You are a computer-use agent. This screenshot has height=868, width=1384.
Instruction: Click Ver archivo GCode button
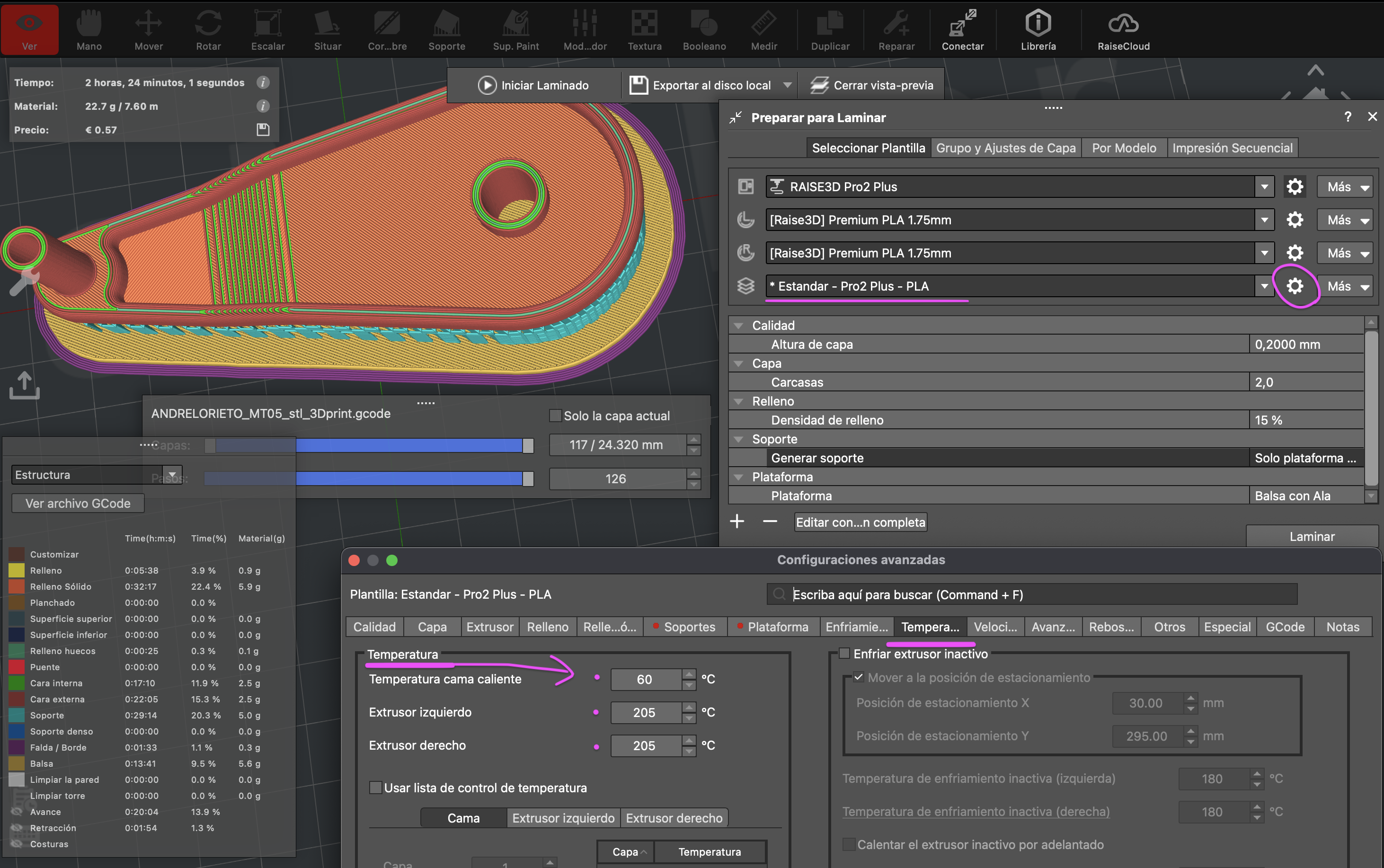point(78,504)
